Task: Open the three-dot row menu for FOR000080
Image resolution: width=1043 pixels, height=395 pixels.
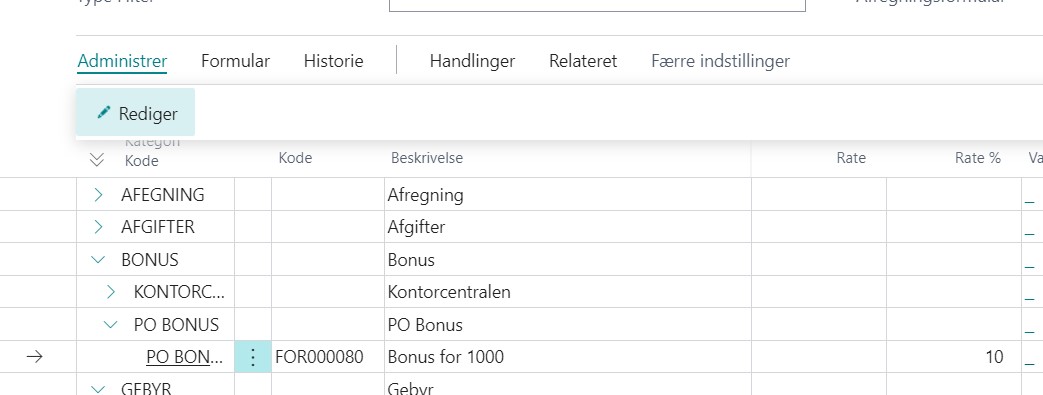Action: pyautogui.click(x=253, y=357)
